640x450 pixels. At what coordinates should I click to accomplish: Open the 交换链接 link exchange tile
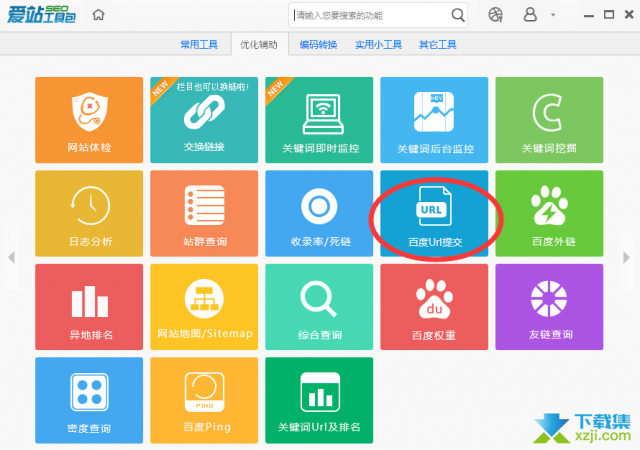(x=204, y=120)
